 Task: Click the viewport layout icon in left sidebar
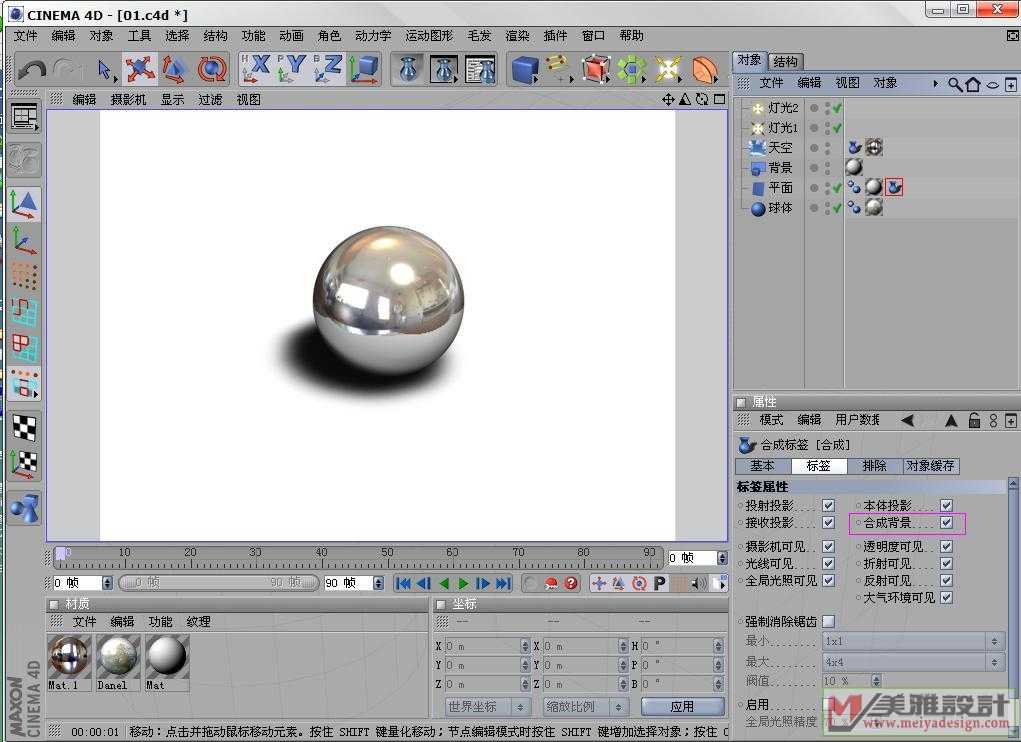point(25,118)
